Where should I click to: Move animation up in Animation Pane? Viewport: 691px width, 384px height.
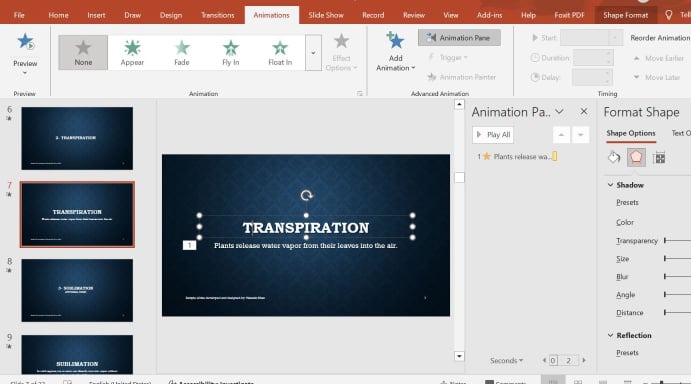coord(561,135)
